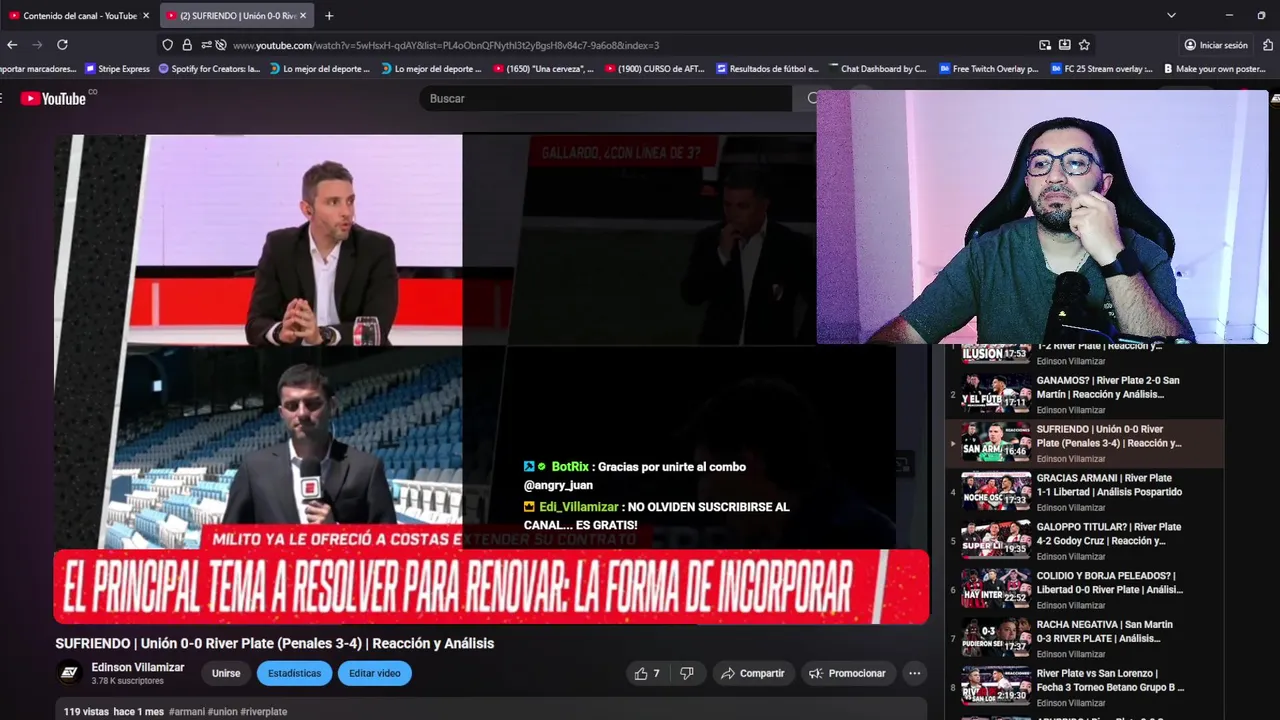Open the #union hashtag link
The image size is (1280, 720).
[222, 712]
